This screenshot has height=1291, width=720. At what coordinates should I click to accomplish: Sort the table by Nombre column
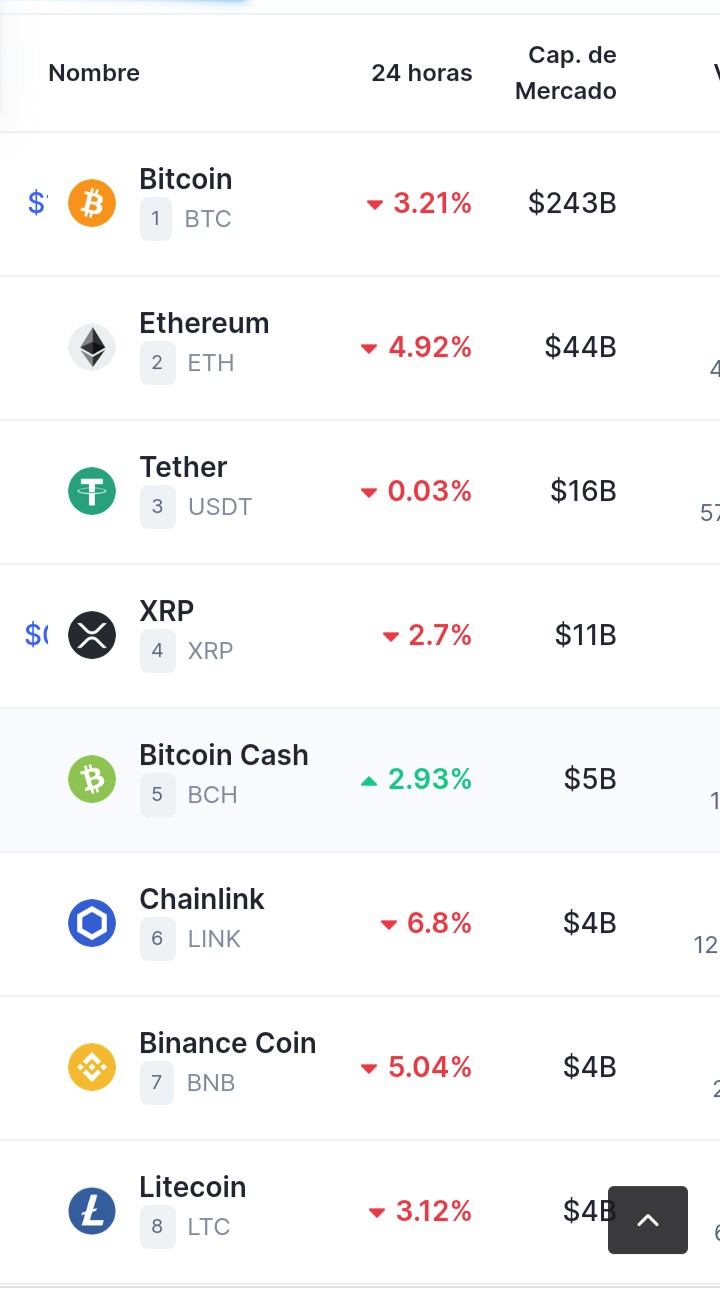tap(94, 73)
